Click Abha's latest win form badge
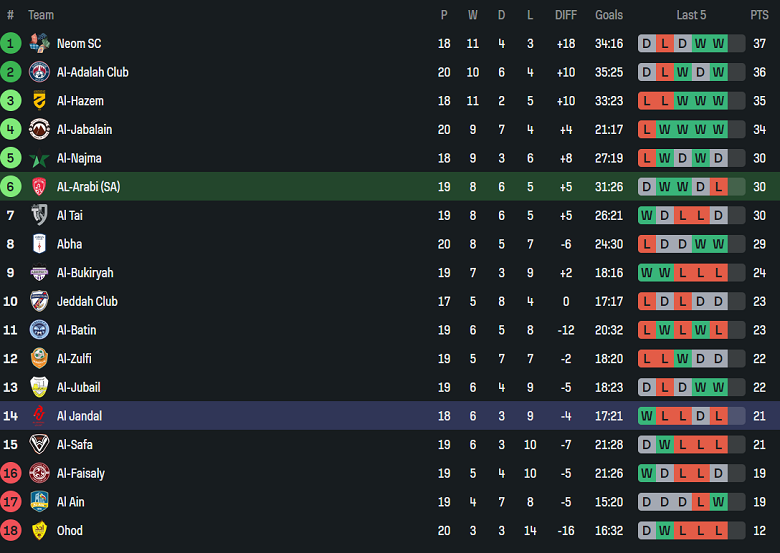Screen dimensions: 780x553 coord(718,244)
